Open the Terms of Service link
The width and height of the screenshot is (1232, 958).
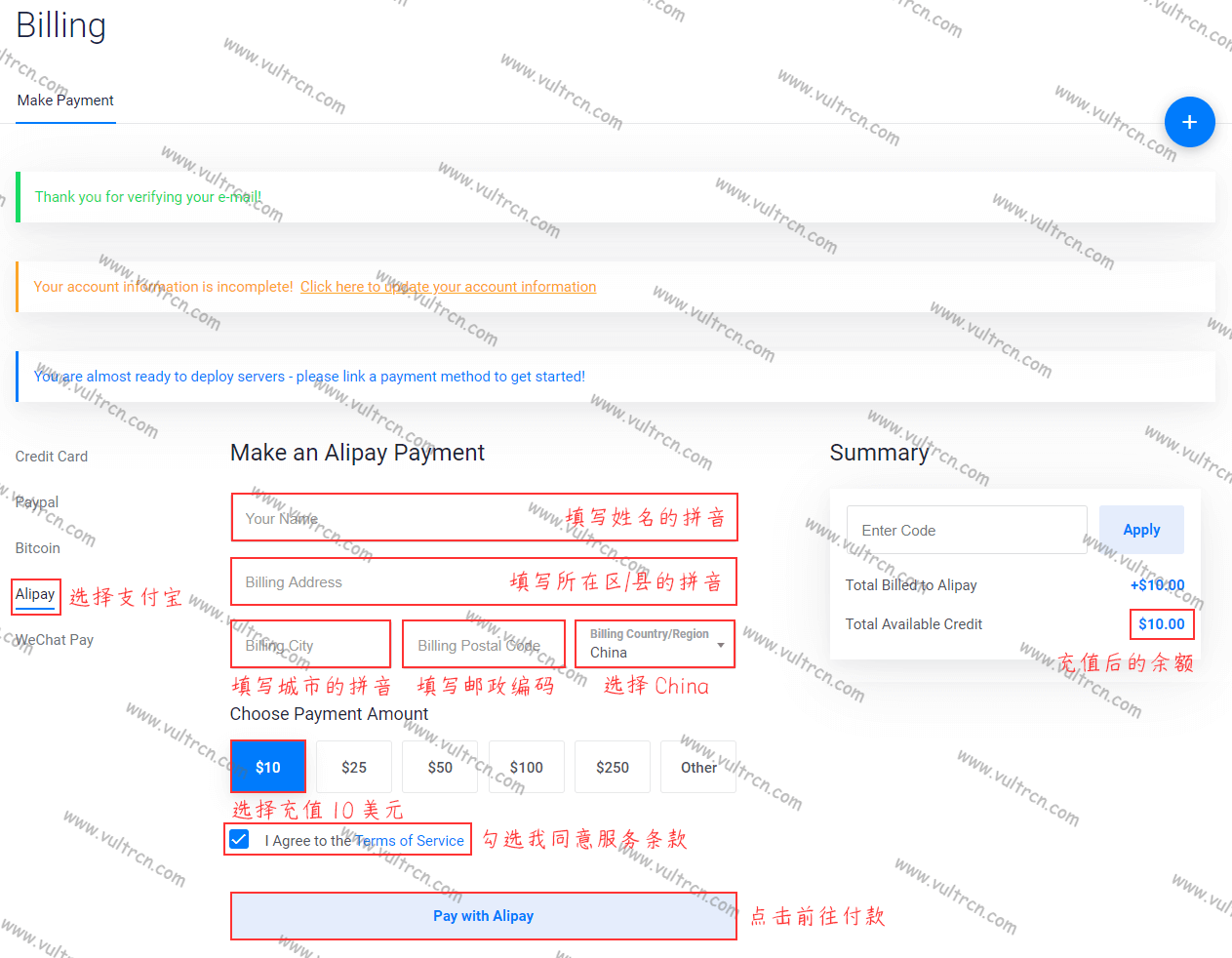click(x=410, y=841)
